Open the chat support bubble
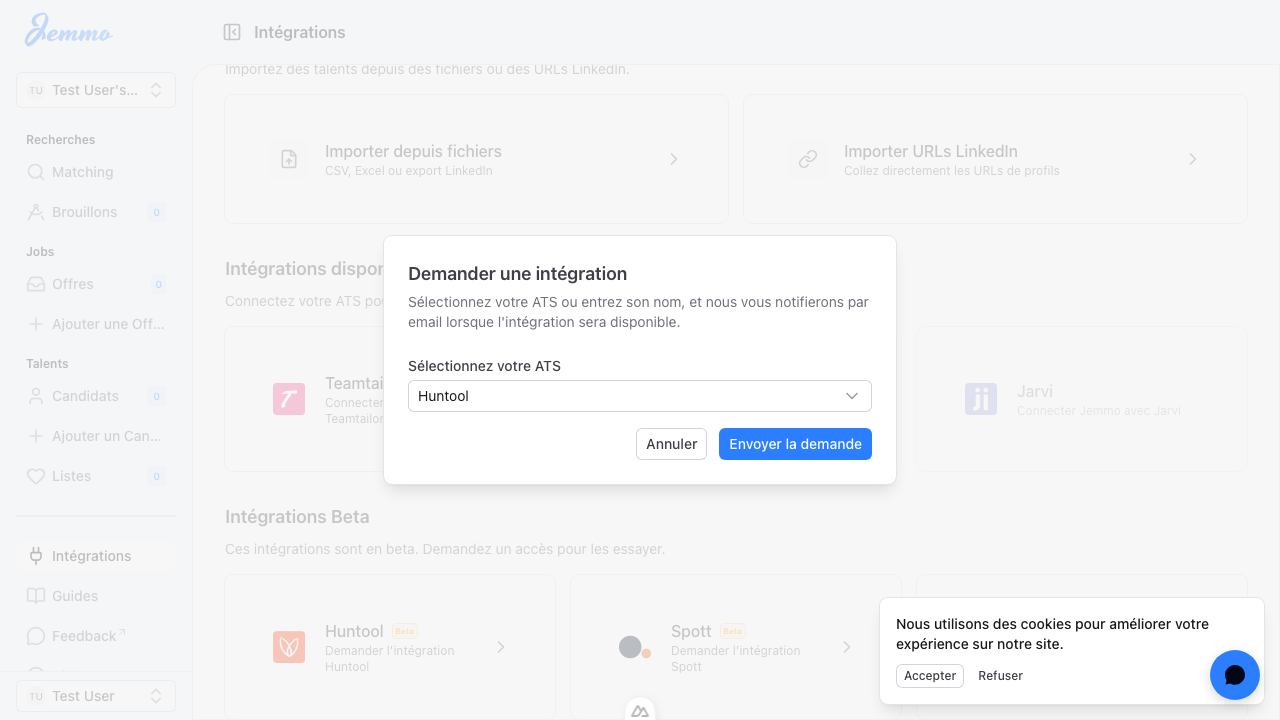The height and width of the screenshot is (720, 1280). click(1234, 675)
